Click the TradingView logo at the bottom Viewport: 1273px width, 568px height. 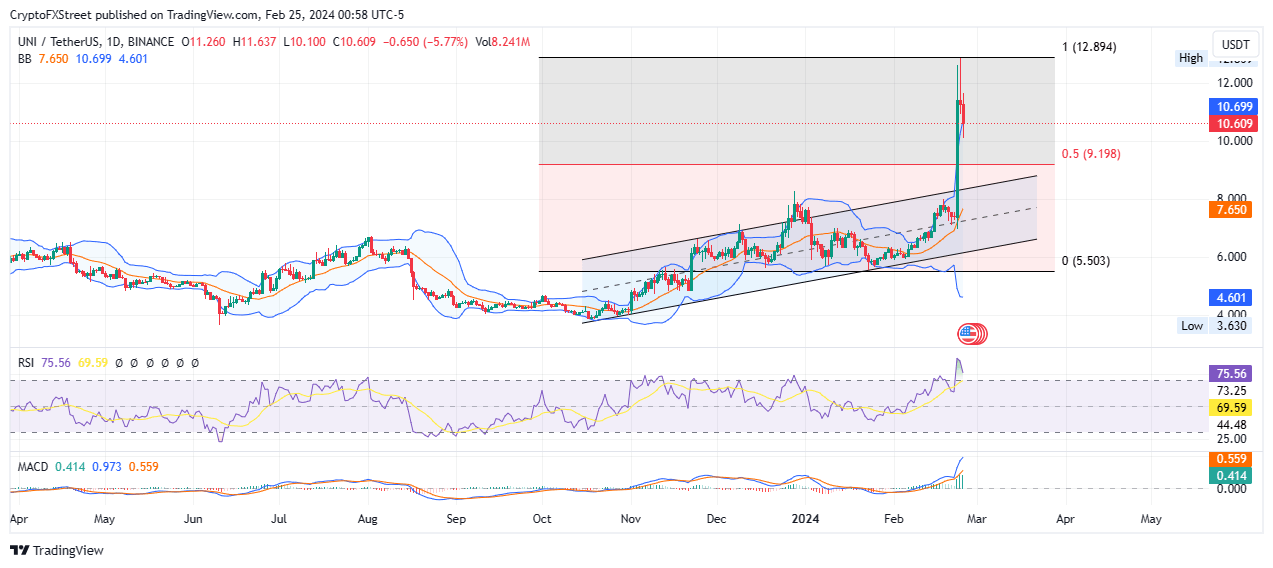click(56, 550)
